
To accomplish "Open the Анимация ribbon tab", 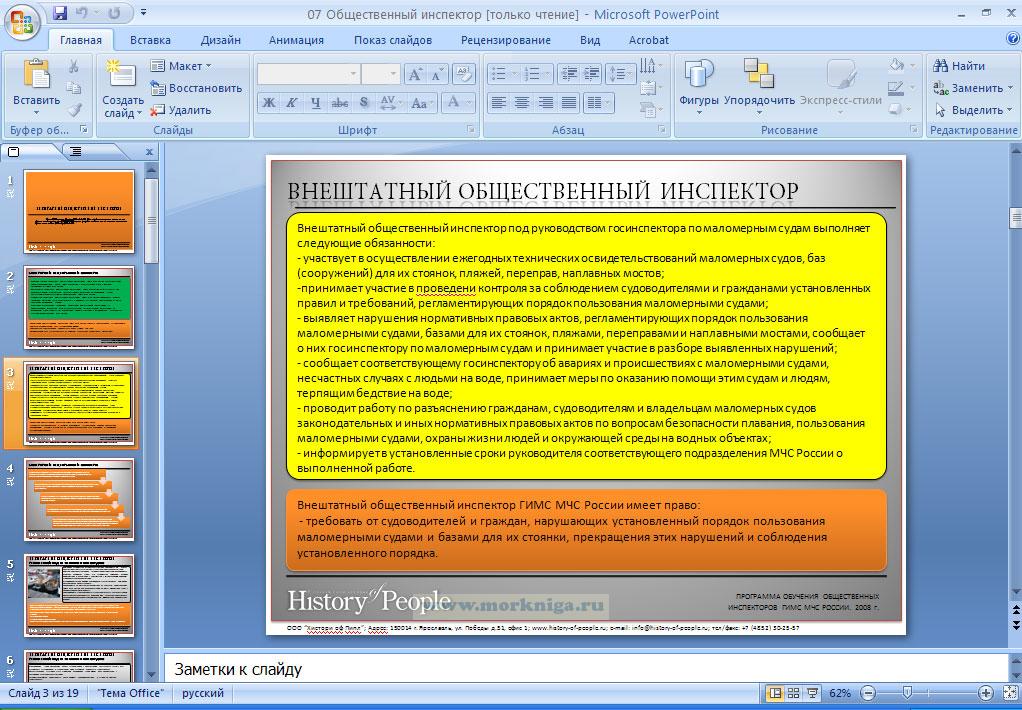I will (x=296, y=40).
